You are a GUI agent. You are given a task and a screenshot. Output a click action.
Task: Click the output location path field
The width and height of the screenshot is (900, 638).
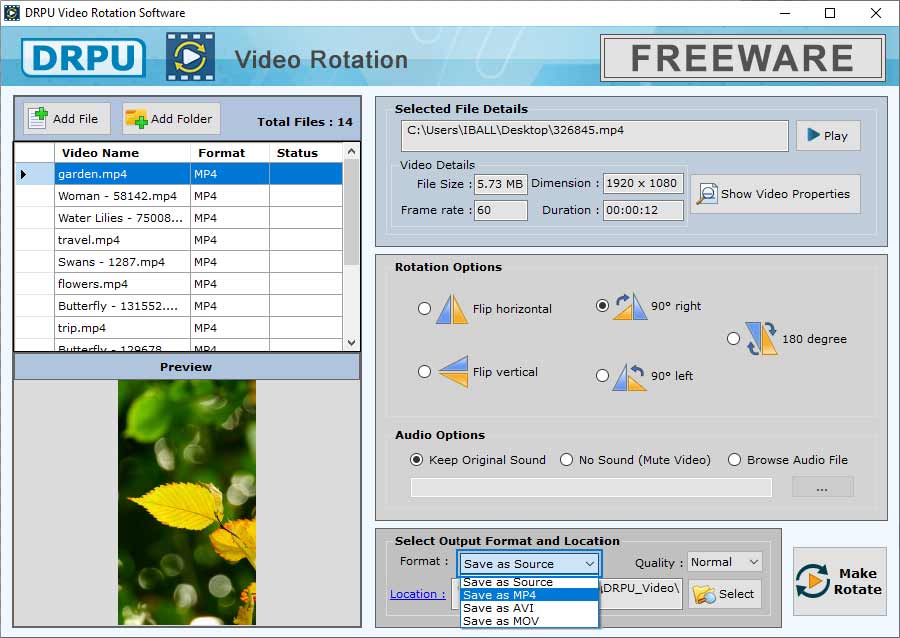click(x=641, y=594)
